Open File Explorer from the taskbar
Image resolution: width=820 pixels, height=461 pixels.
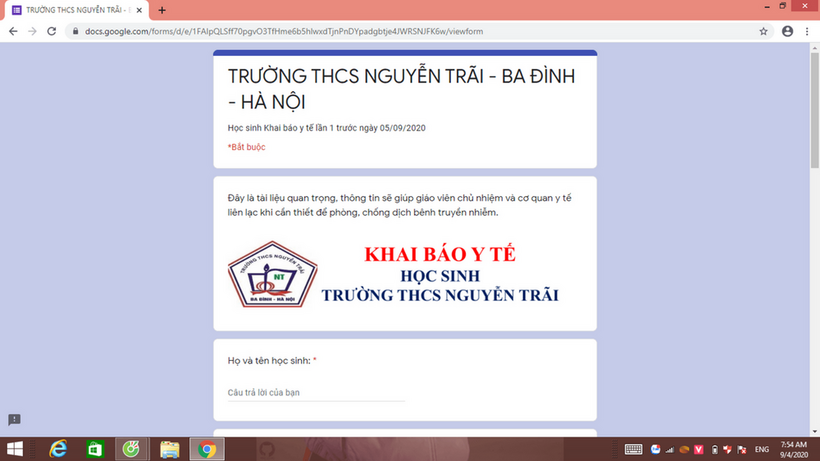[x=169, y=449]
